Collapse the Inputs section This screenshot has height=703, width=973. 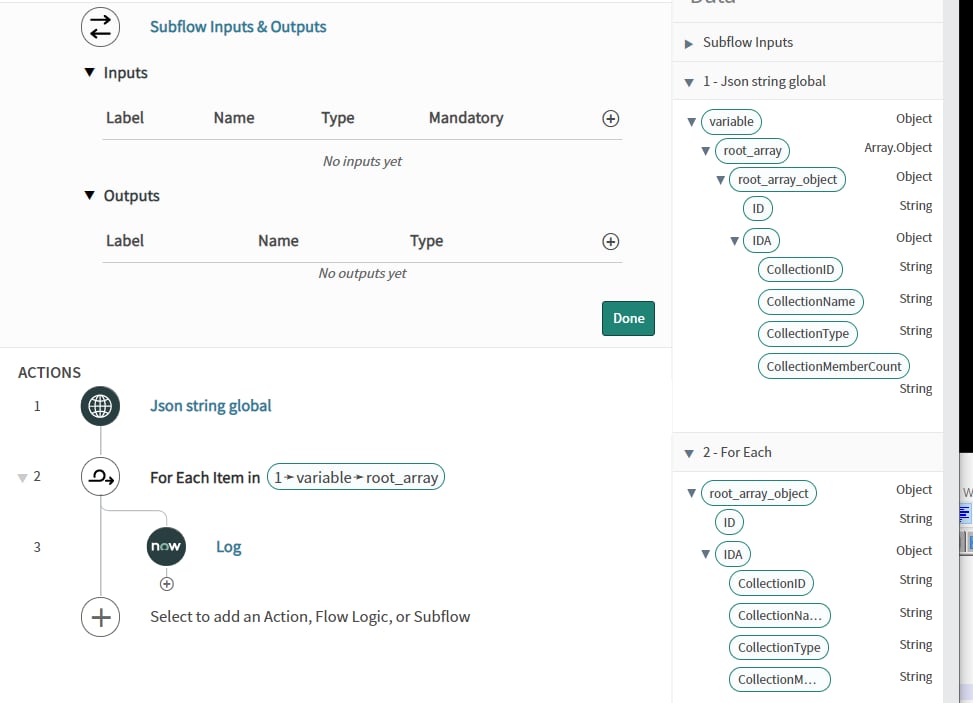90,73
